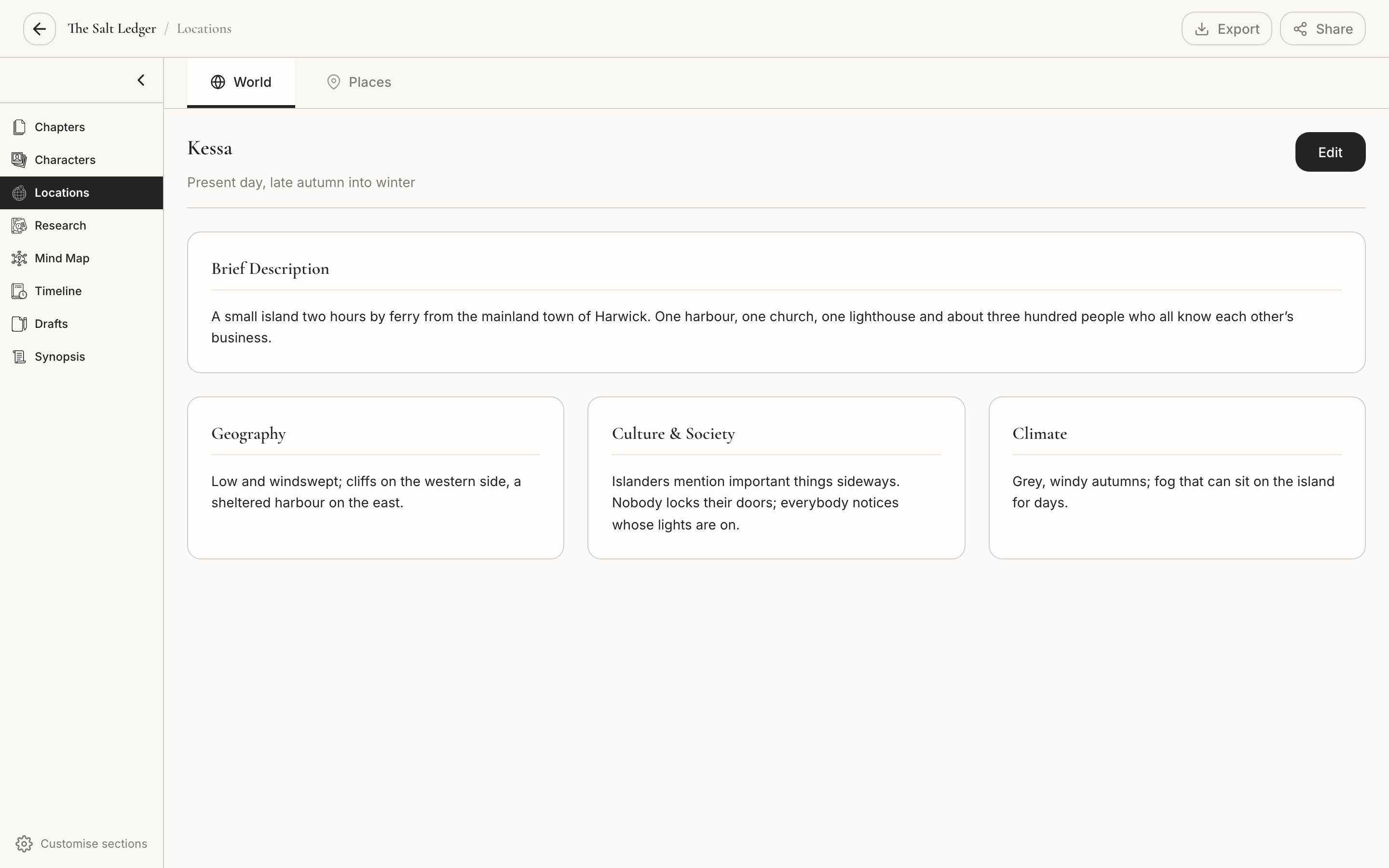The image size is (1389, 868).
Task: Click the Share button label
Action: (x=1334, y=29)
